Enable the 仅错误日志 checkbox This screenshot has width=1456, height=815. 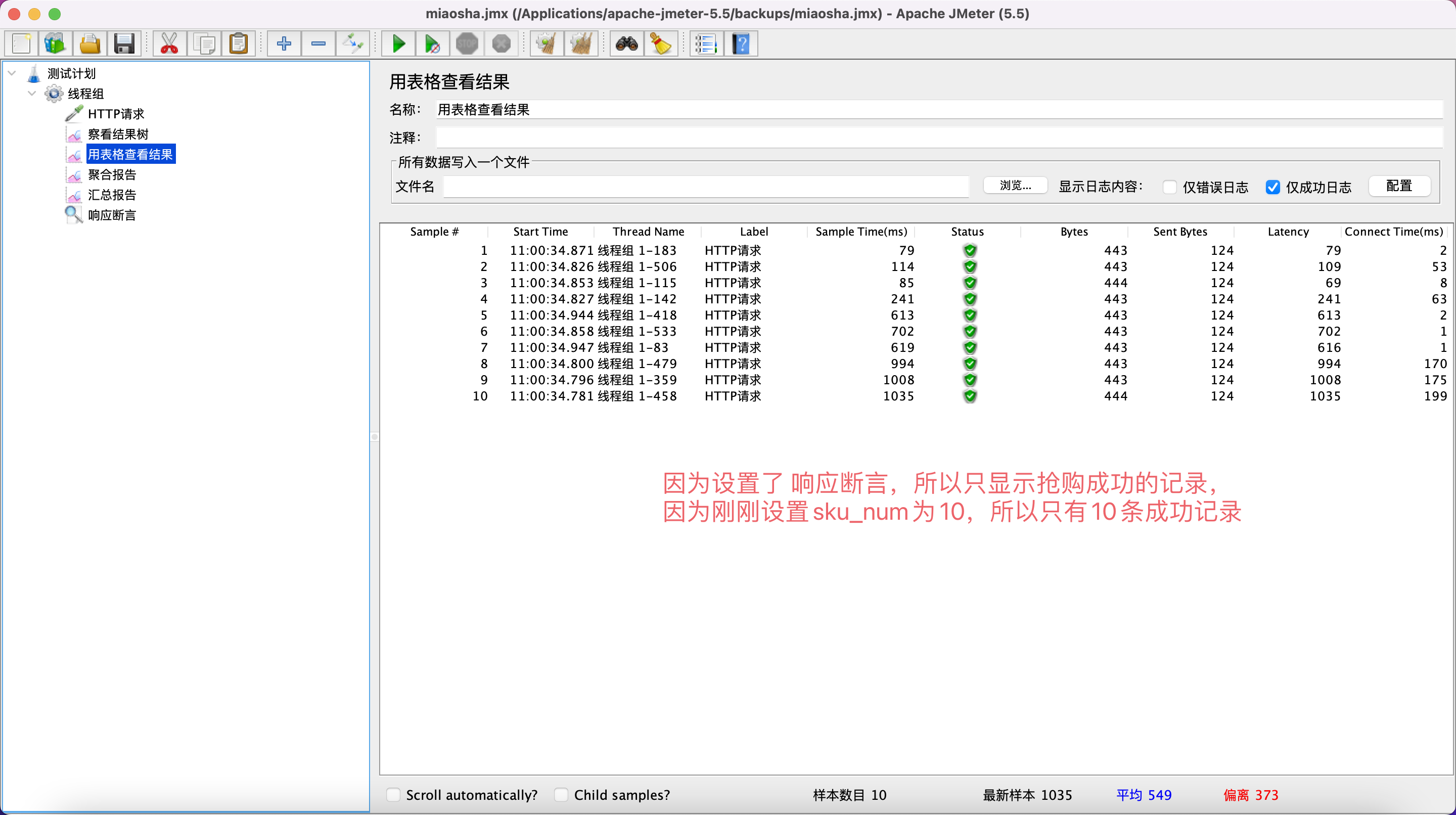(x=1170, y=187)
